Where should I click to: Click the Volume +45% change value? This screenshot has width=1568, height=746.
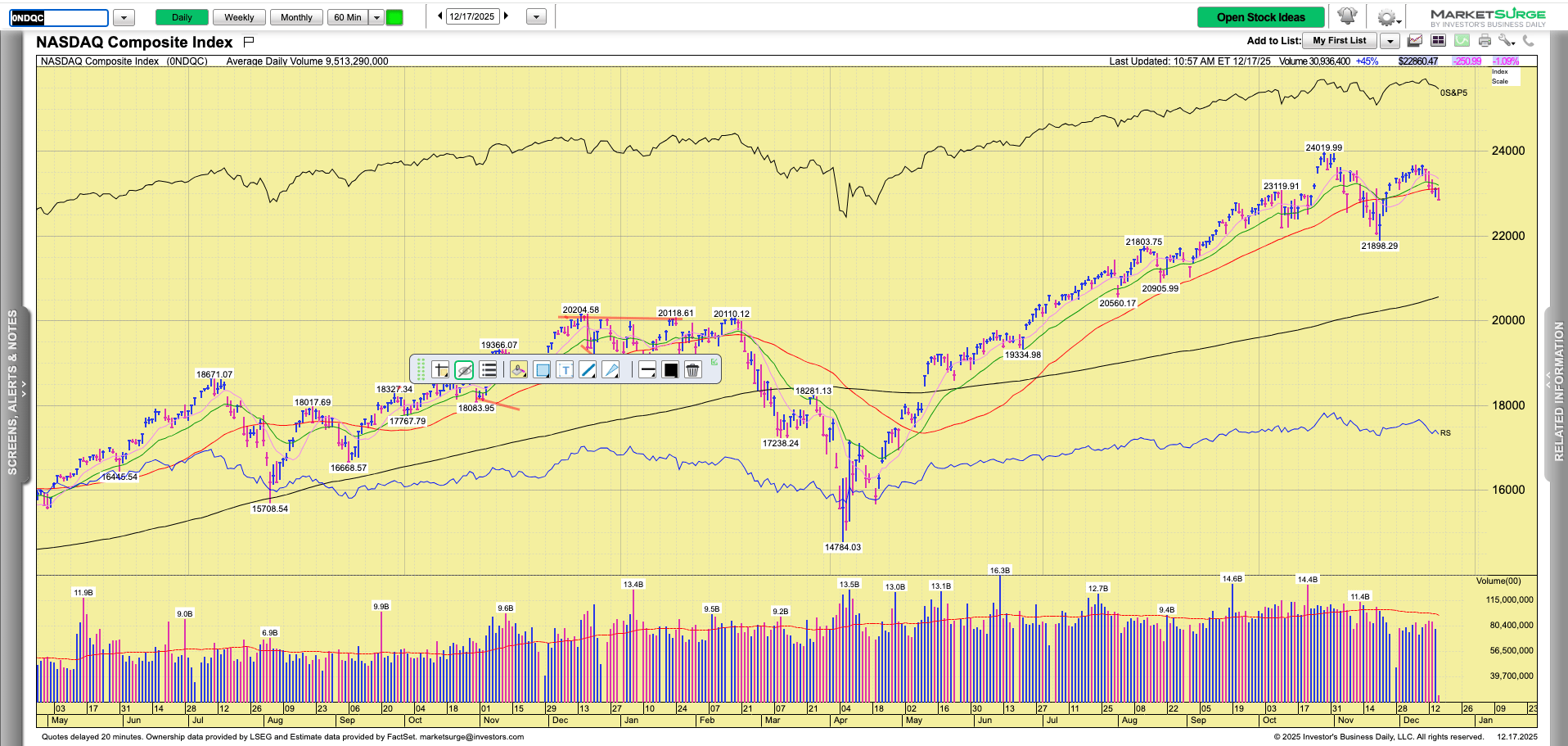tap(1367, 61)
